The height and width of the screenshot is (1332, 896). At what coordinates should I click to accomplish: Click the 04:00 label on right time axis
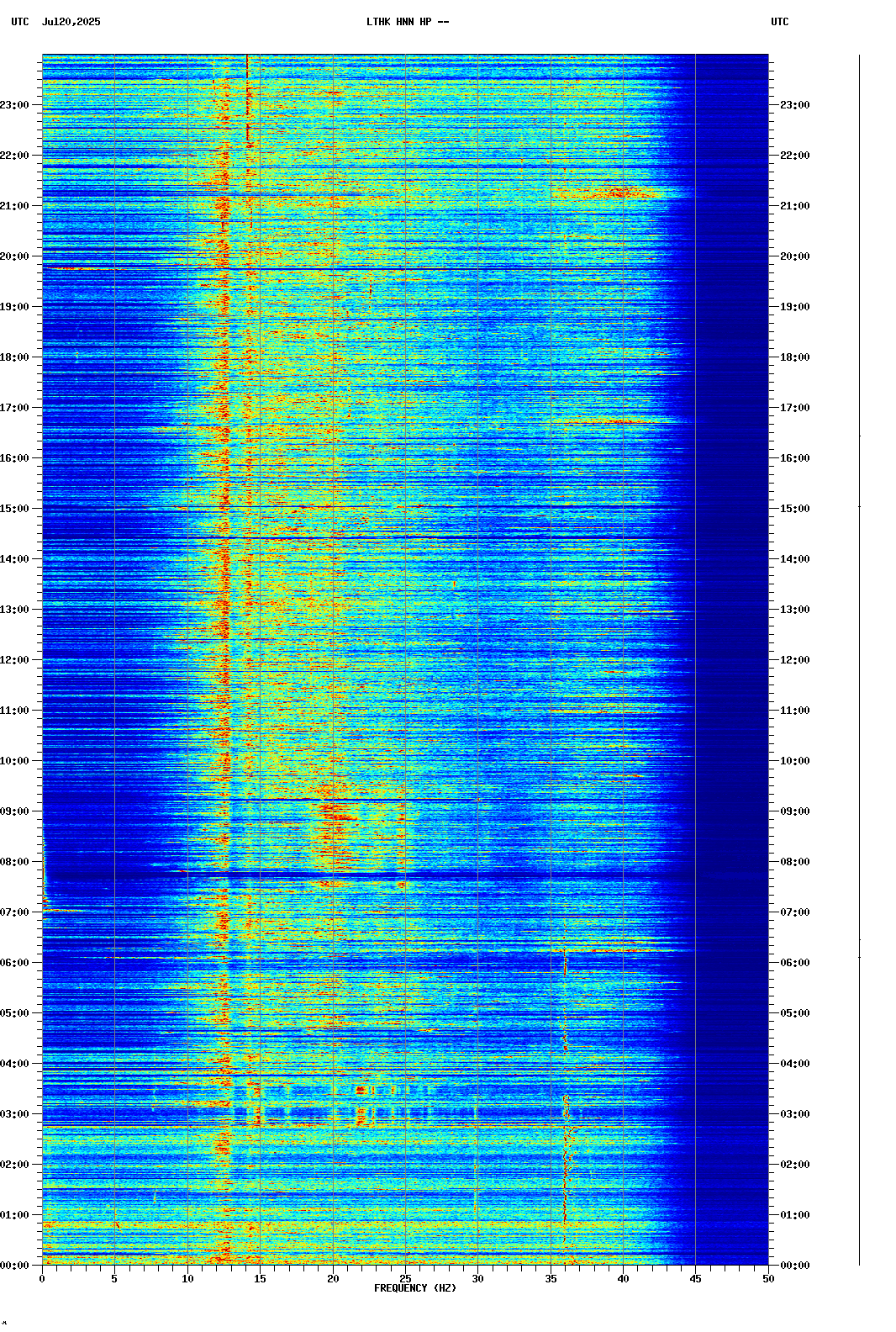coord(795,1064)
